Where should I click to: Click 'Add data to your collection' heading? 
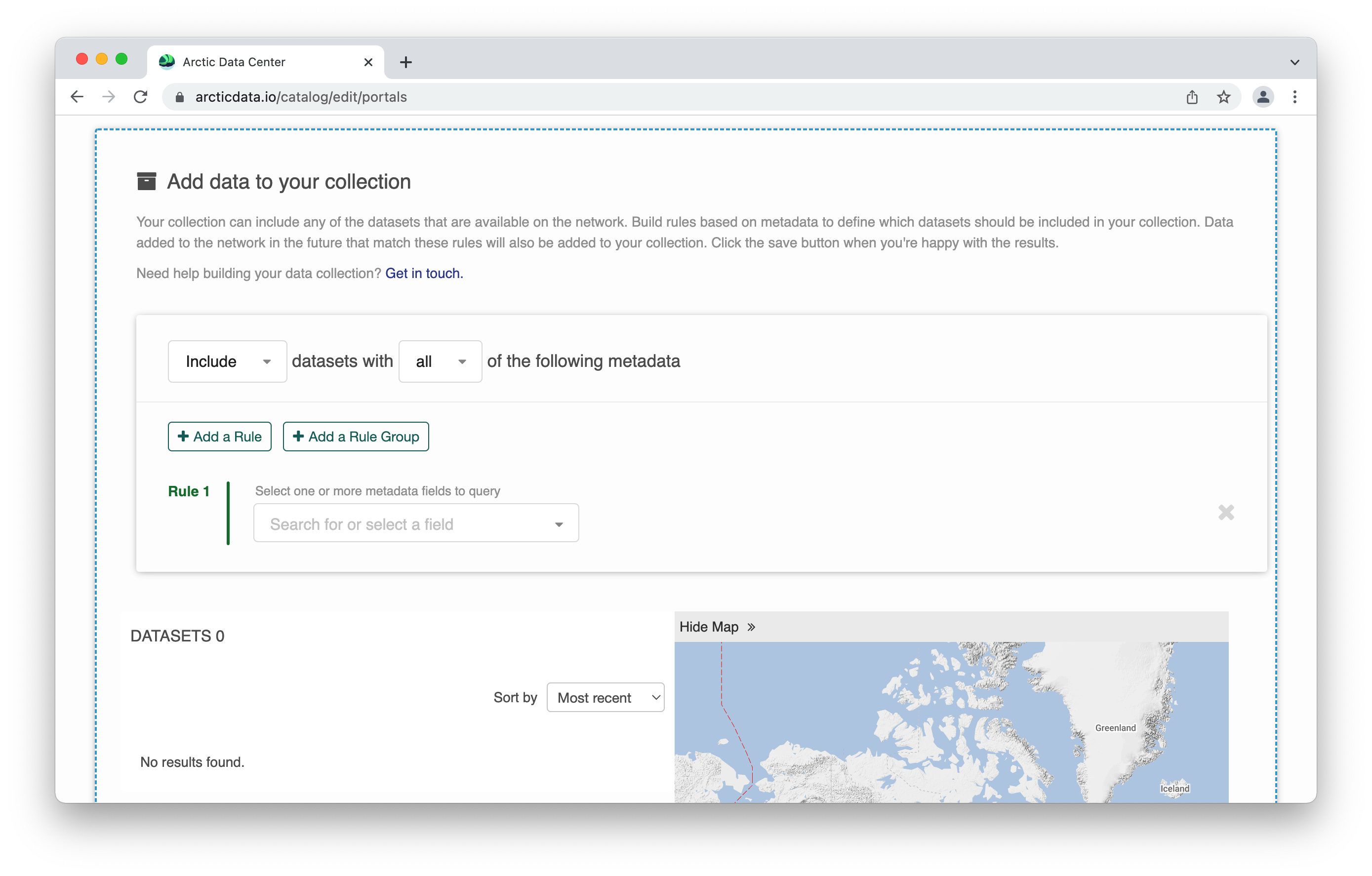tap(289, 182)
